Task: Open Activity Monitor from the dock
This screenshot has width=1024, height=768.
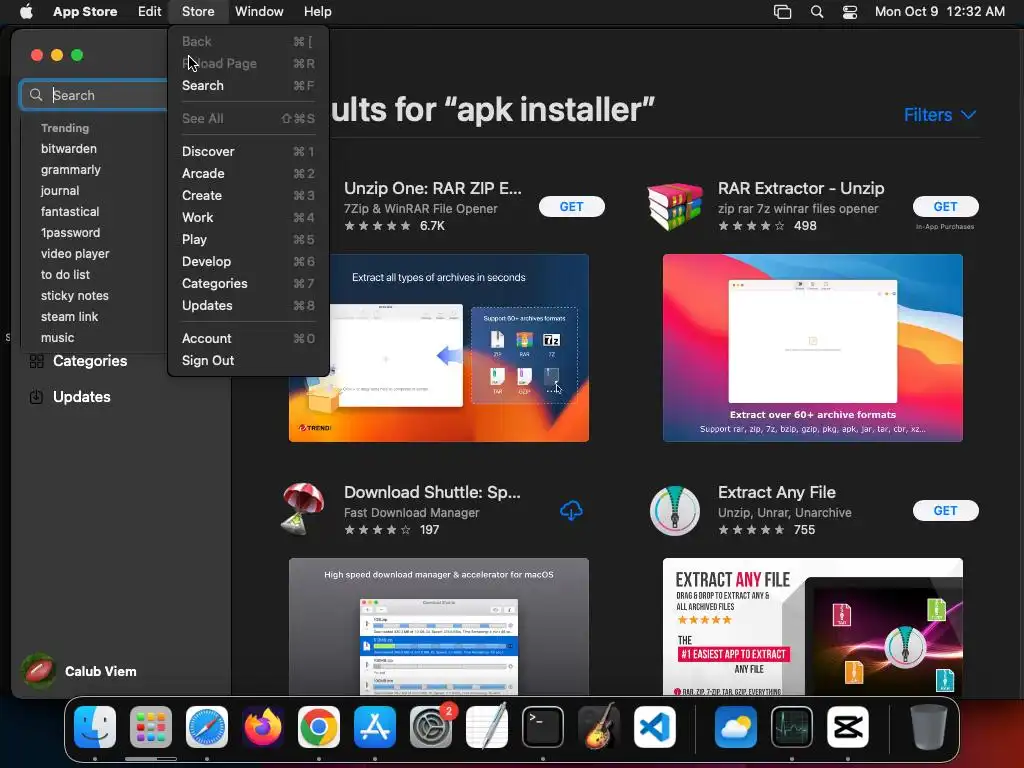Action: point(792,727)
